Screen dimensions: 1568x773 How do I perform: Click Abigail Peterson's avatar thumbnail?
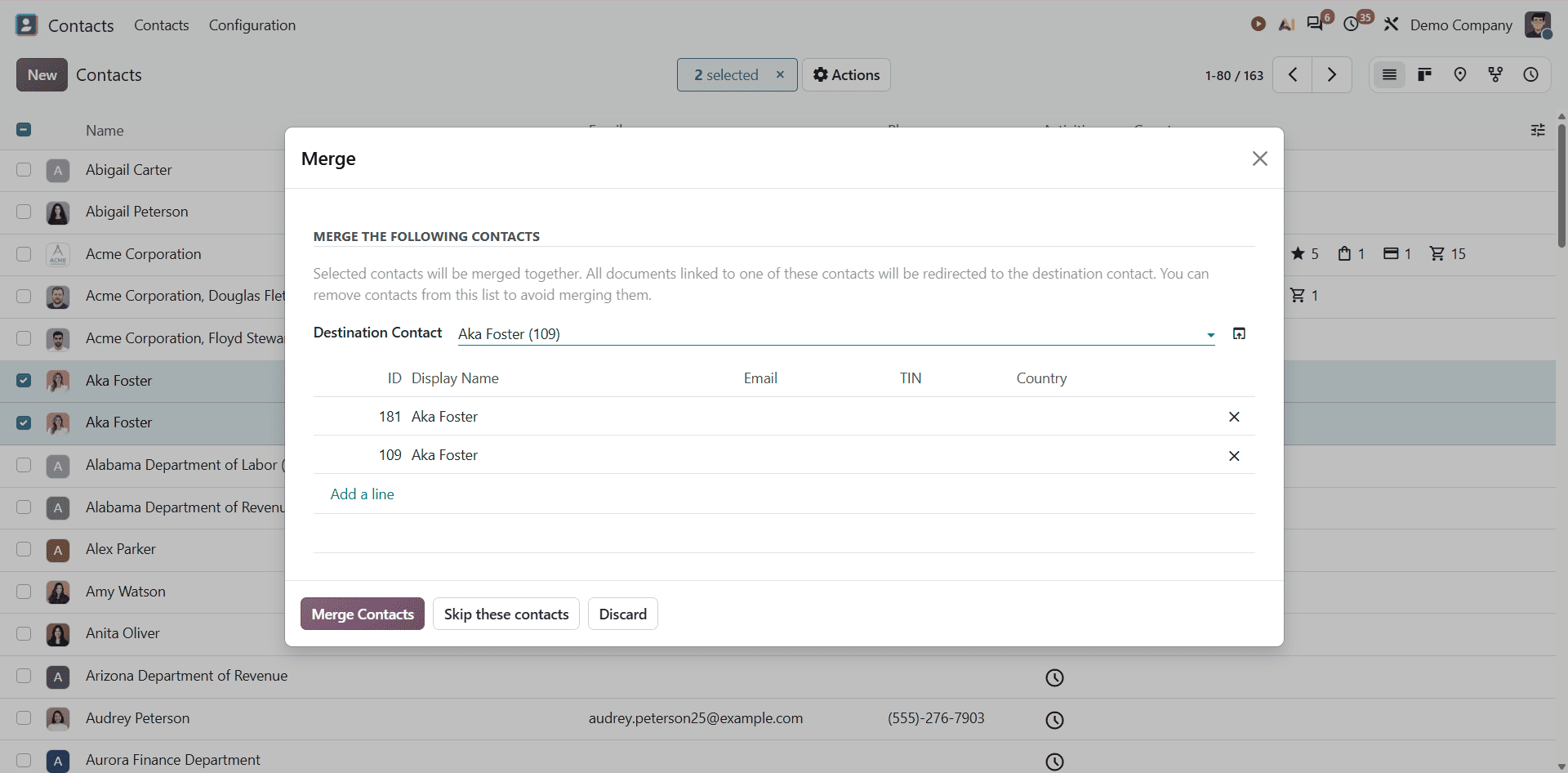58,212
